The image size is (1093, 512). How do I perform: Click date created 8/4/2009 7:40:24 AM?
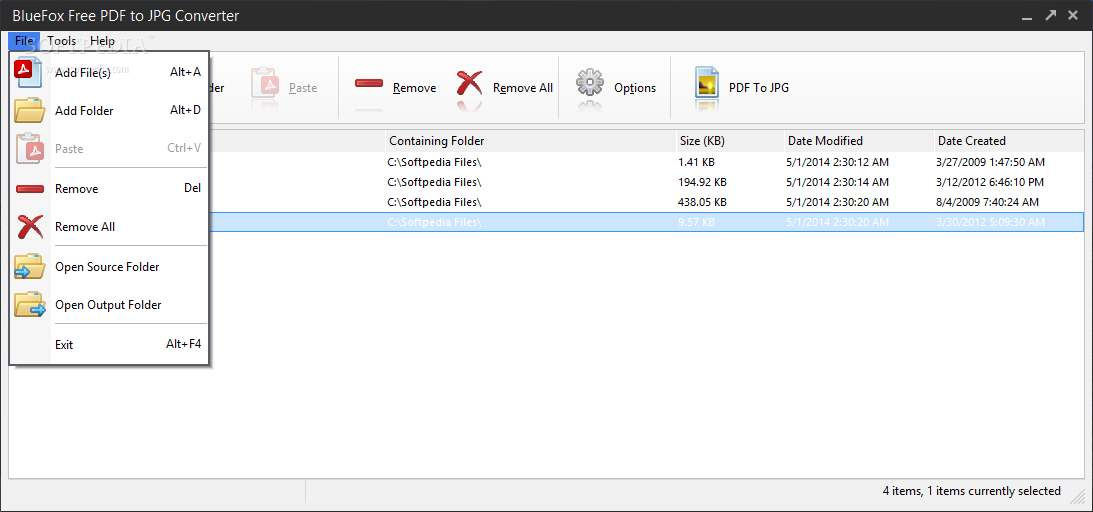(x=988, y=202)
